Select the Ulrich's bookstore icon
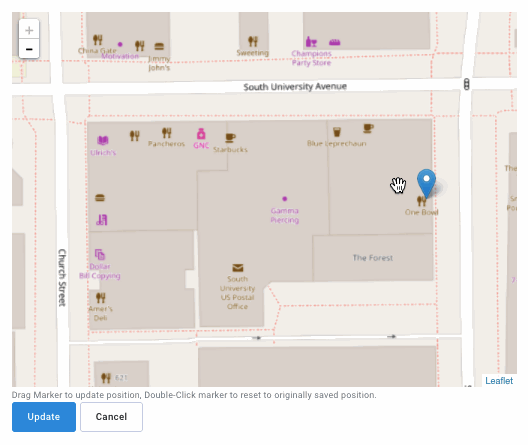This screenshot has width=528, height=445. click(x=103, y=140)
